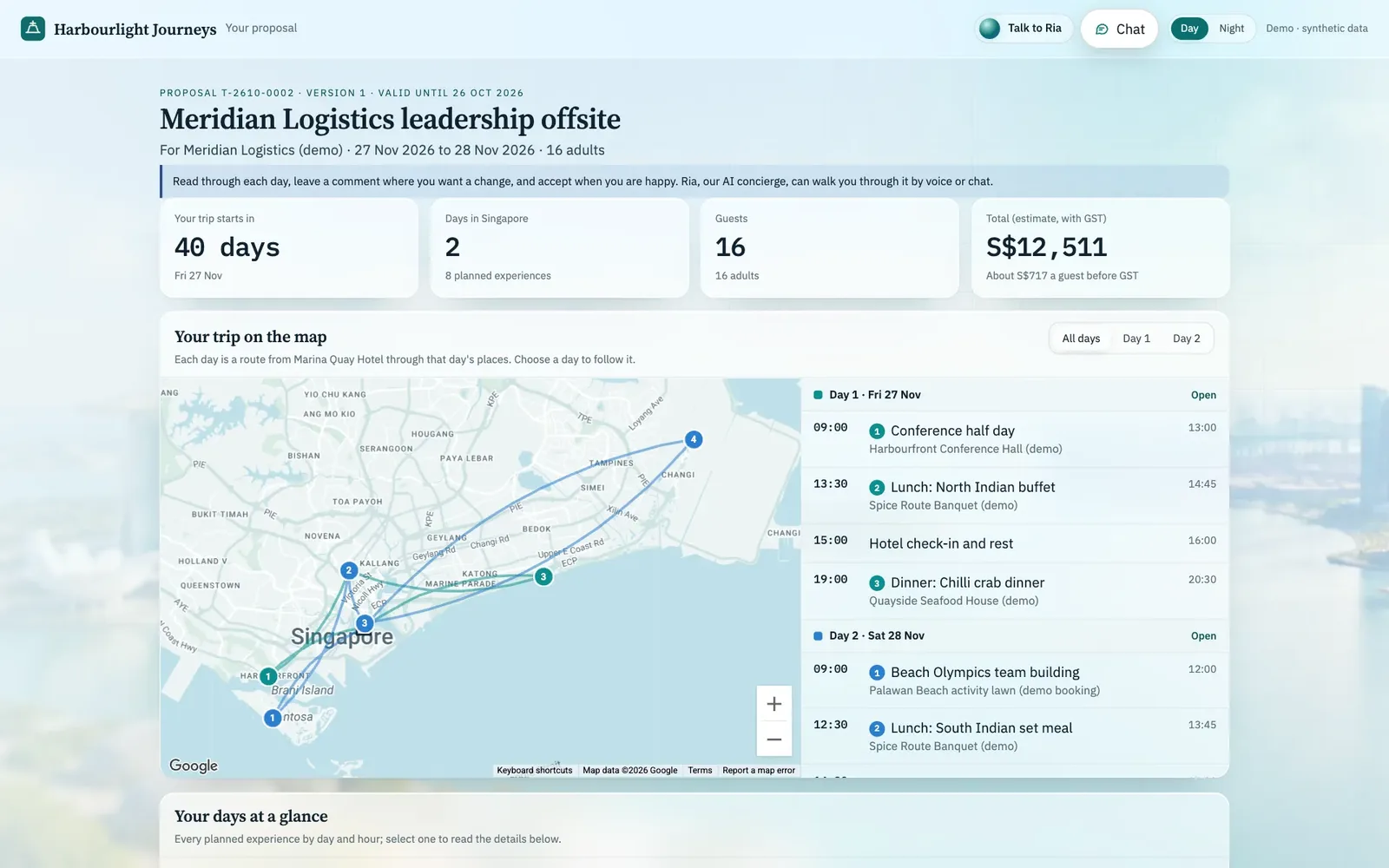The image size is (1389, 868).
Task: Select green map marker 3 at Marine Parade
Action: click(x=543, y=576)
